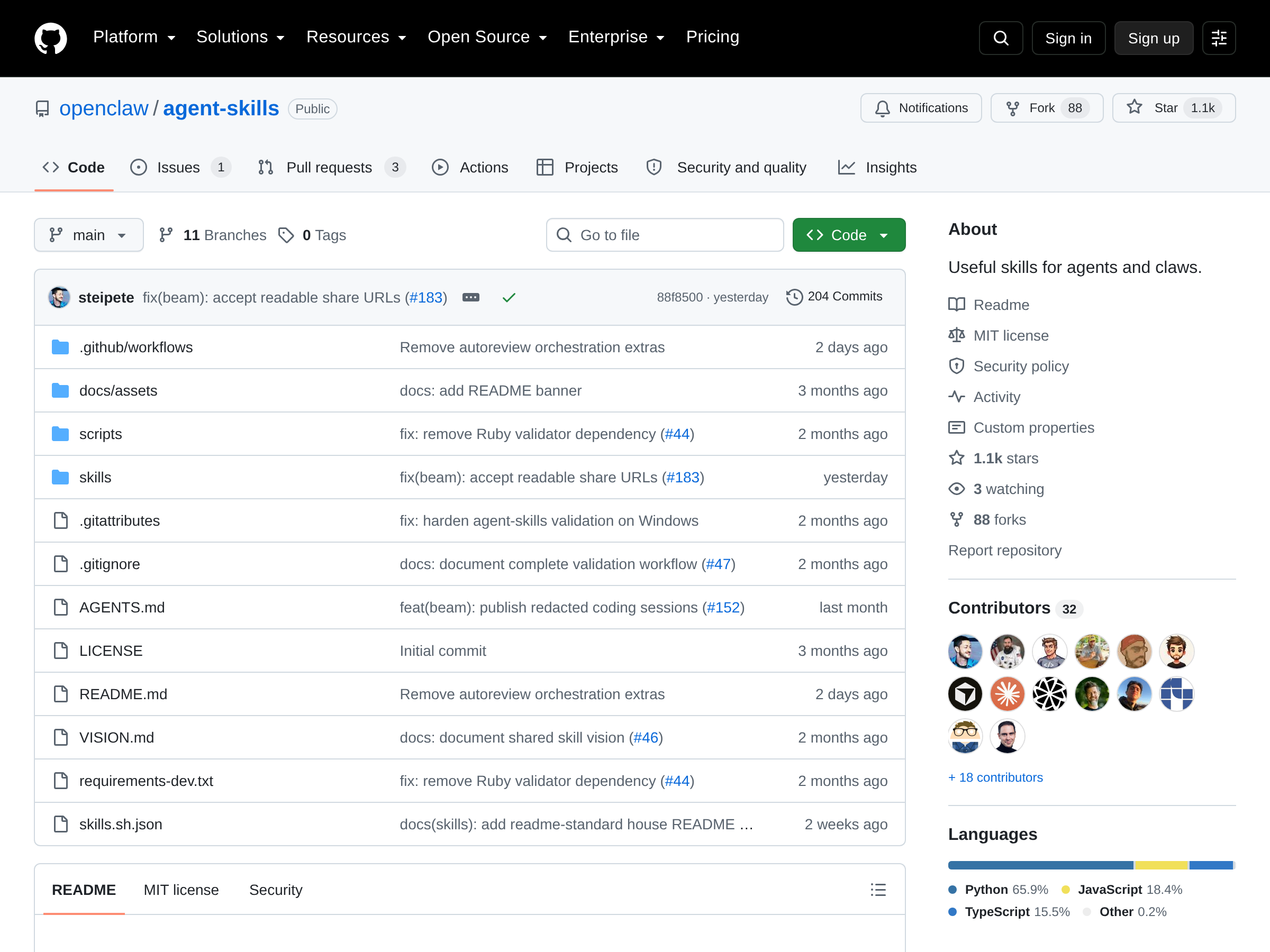Click the Python segment of language bar

pyautogui.click(x=1040, y=865)
